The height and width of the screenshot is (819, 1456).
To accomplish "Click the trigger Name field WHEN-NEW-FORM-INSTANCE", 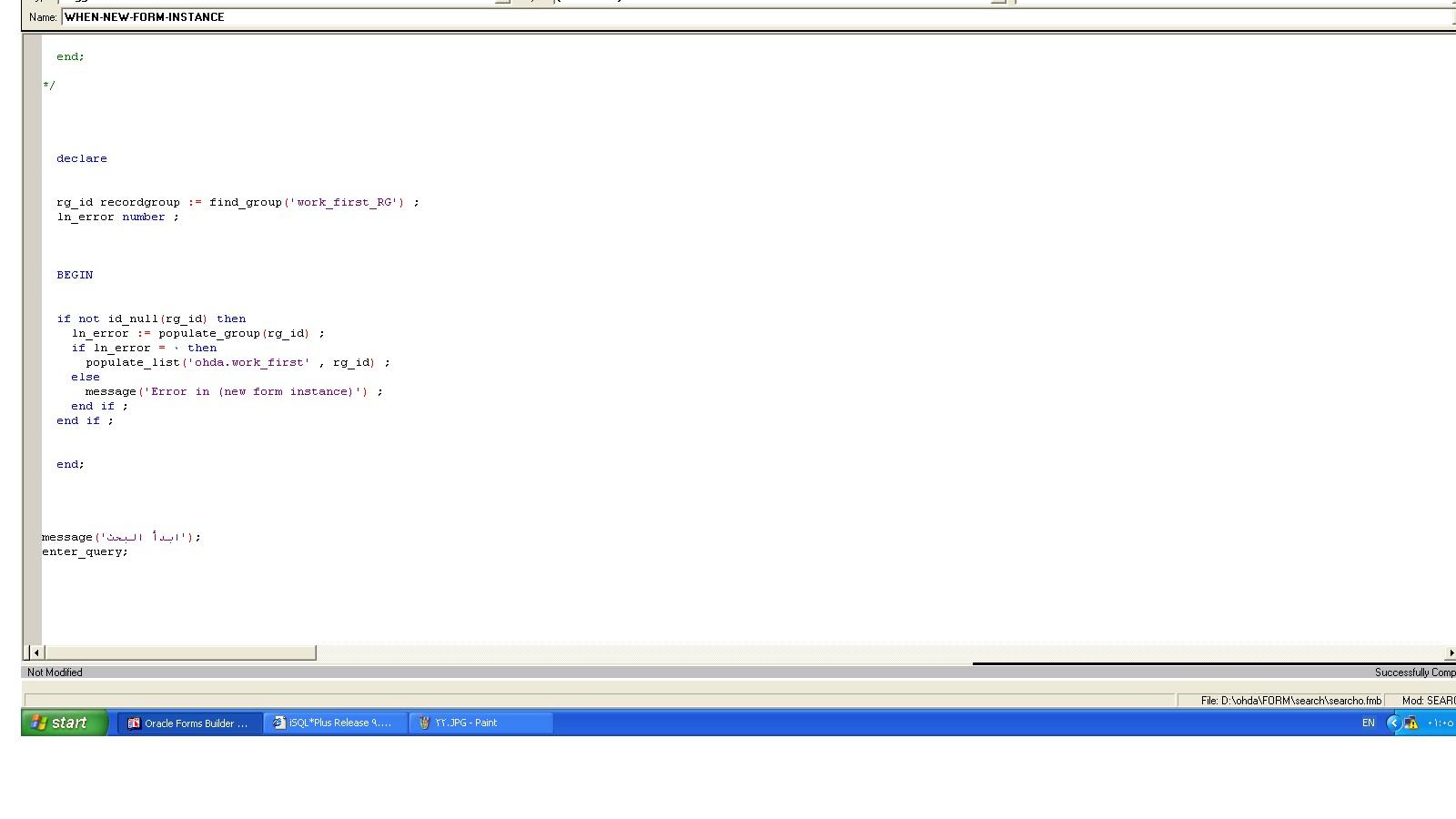I will (364, 17).
